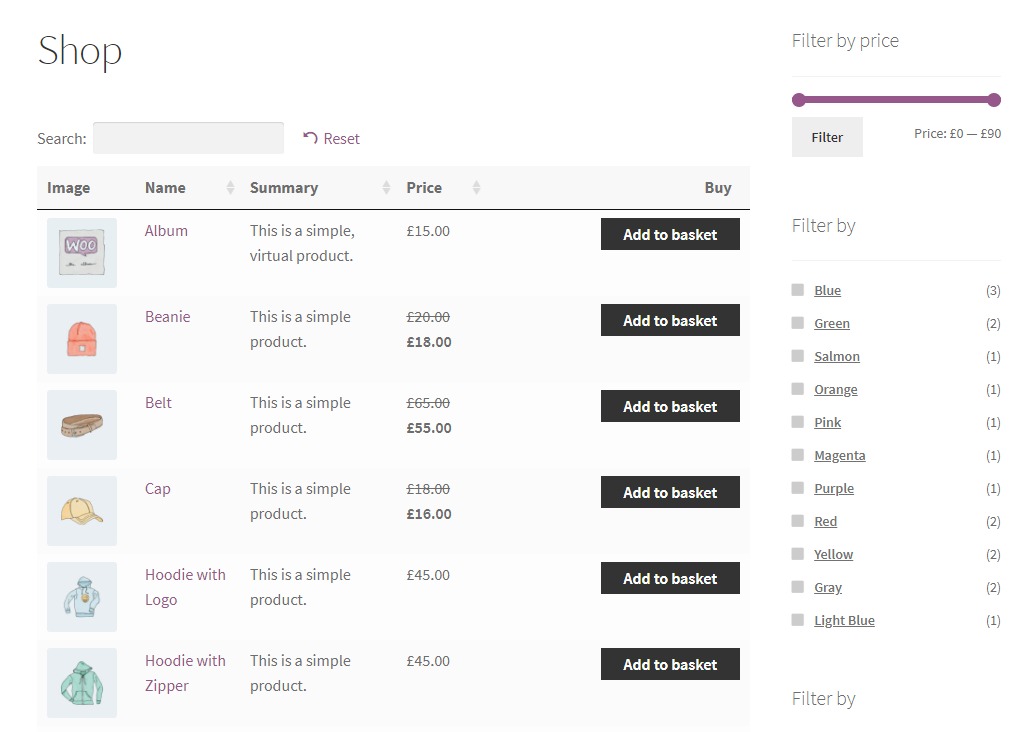The height and width of the screenshot is (732, 1035).
Task: Open the Beanie product link
Action: (x=167, y=316)
